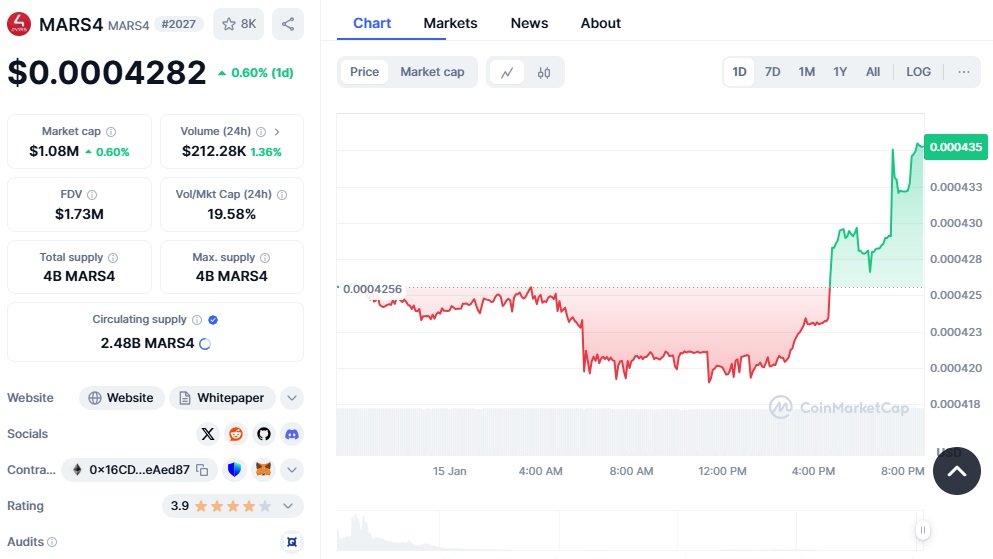Open the News tab
Image resolution: width=993 pixels, height=559 pixels.
coord(529,23)
